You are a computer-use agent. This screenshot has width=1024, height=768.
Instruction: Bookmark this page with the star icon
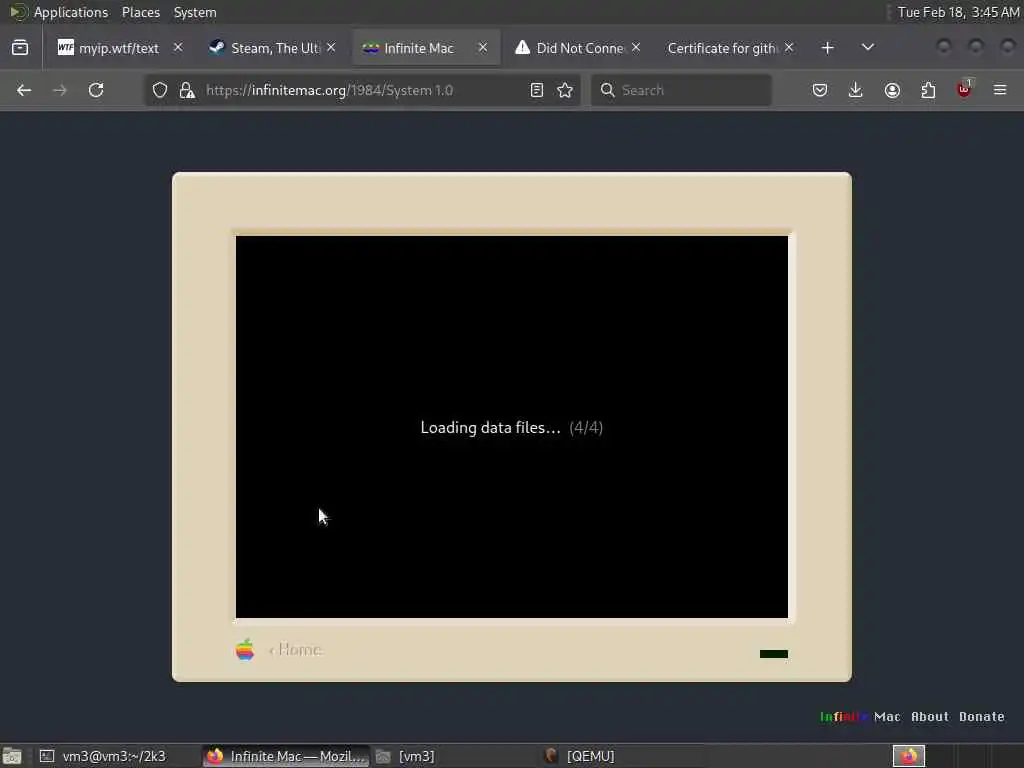(565, 90)
